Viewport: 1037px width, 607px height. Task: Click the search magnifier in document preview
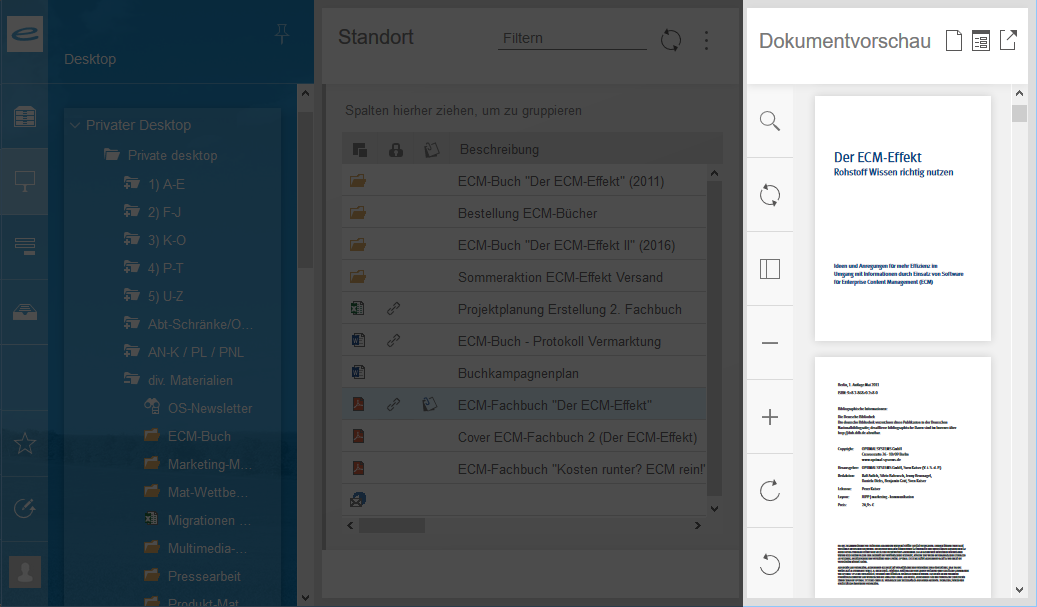coord(769,121)
